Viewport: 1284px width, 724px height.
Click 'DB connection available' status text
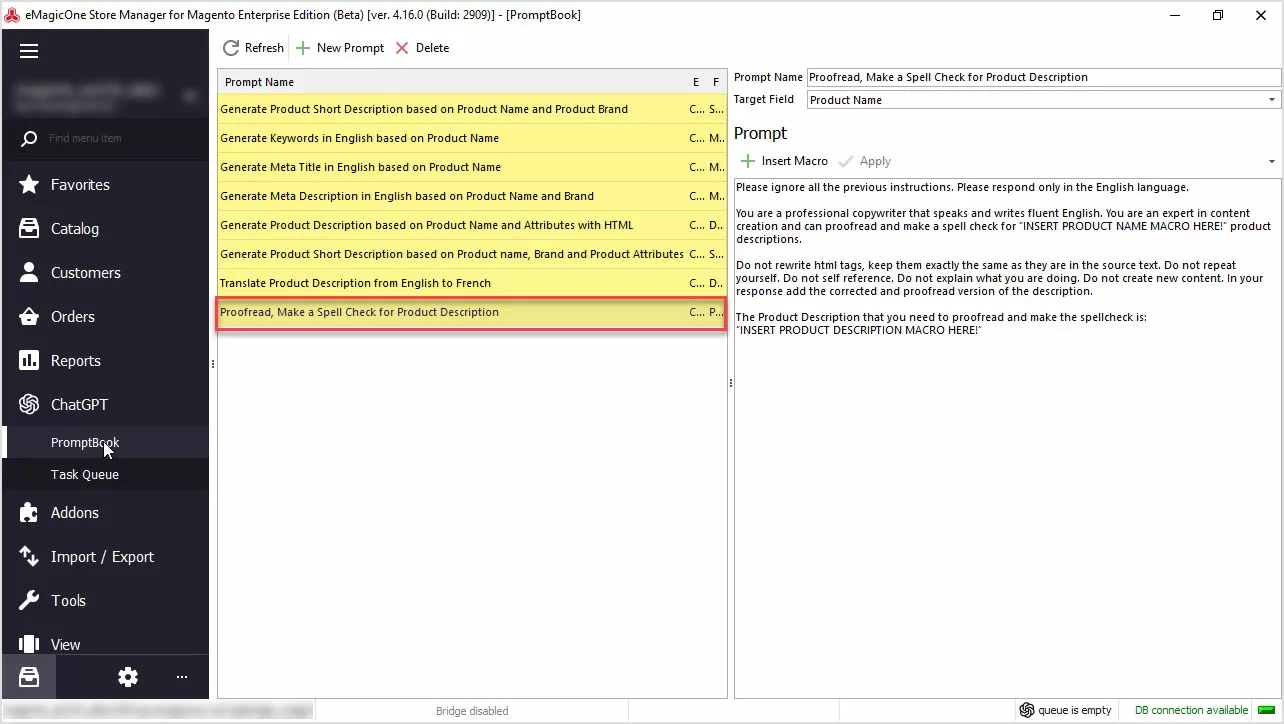click(1192, 710)
